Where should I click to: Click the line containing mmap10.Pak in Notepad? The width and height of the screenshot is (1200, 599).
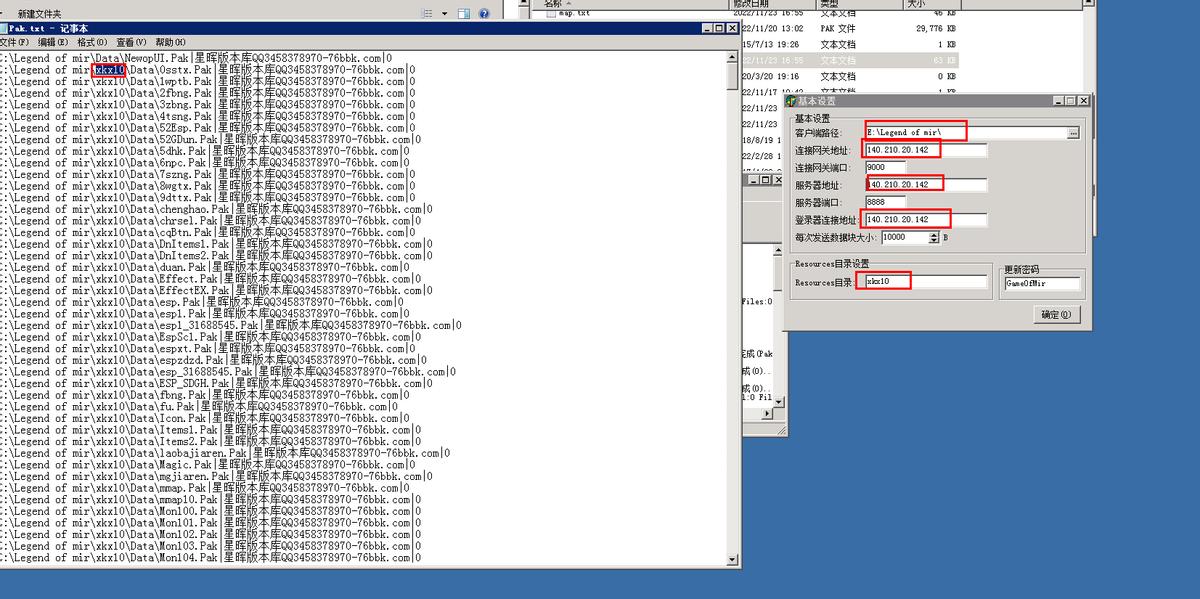[211, 499]
